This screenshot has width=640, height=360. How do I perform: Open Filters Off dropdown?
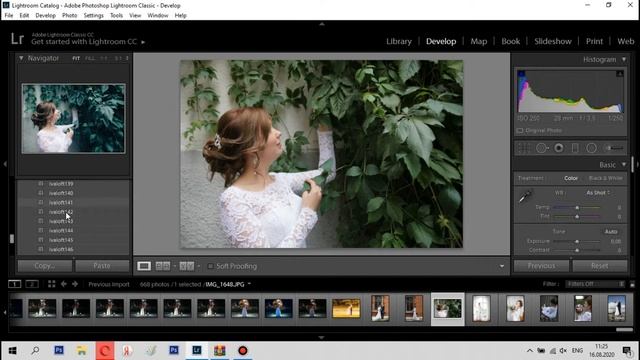tap(594, 284)
